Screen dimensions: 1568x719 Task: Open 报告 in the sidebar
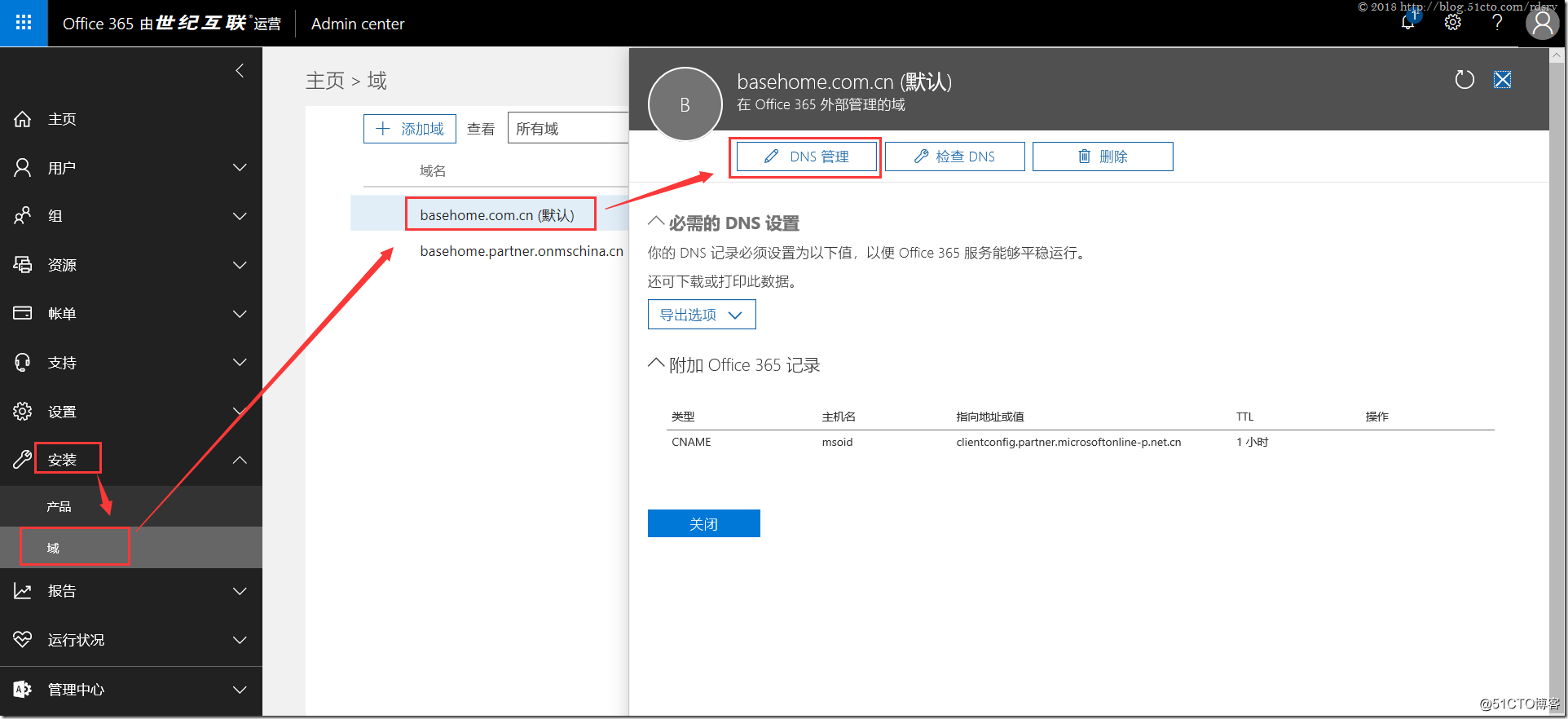coord(62,591)
